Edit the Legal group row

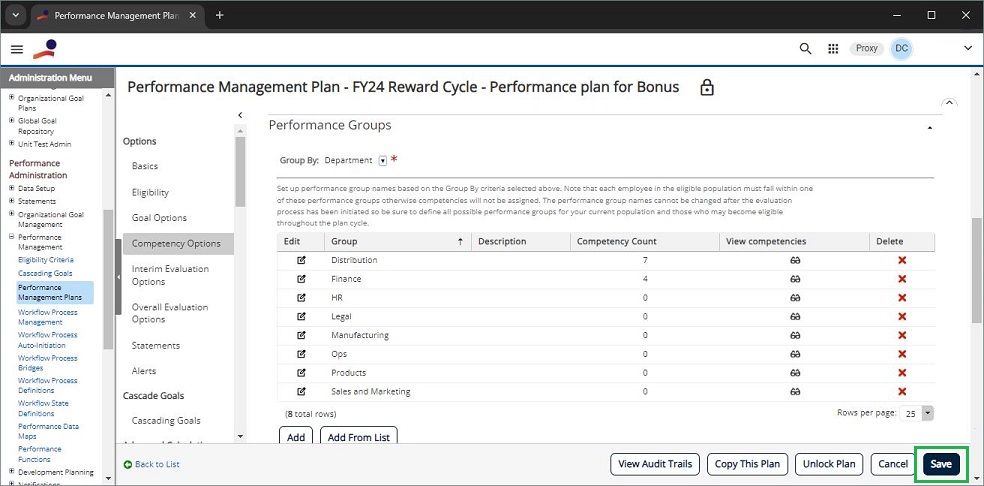[x=301, y=316]
